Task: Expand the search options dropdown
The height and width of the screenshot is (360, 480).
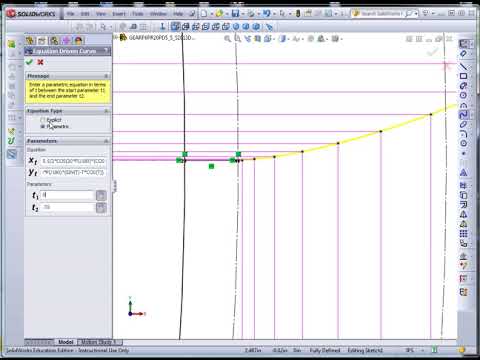Action: click(x=417, y=14)
